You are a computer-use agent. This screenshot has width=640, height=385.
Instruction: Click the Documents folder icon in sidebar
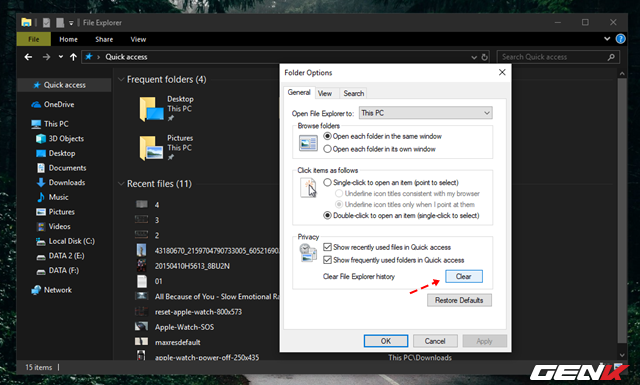[x=41, y=168]
